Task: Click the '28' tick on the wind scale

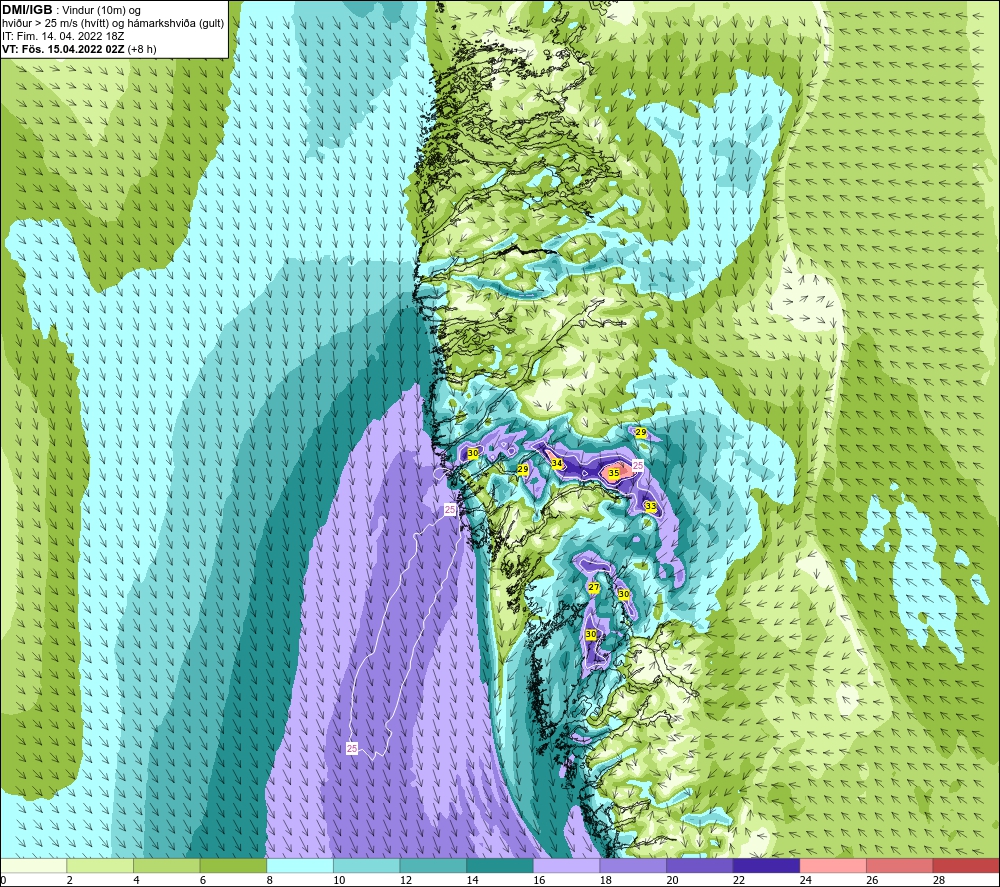Action: pyautogui.click(x=939, y=880)
